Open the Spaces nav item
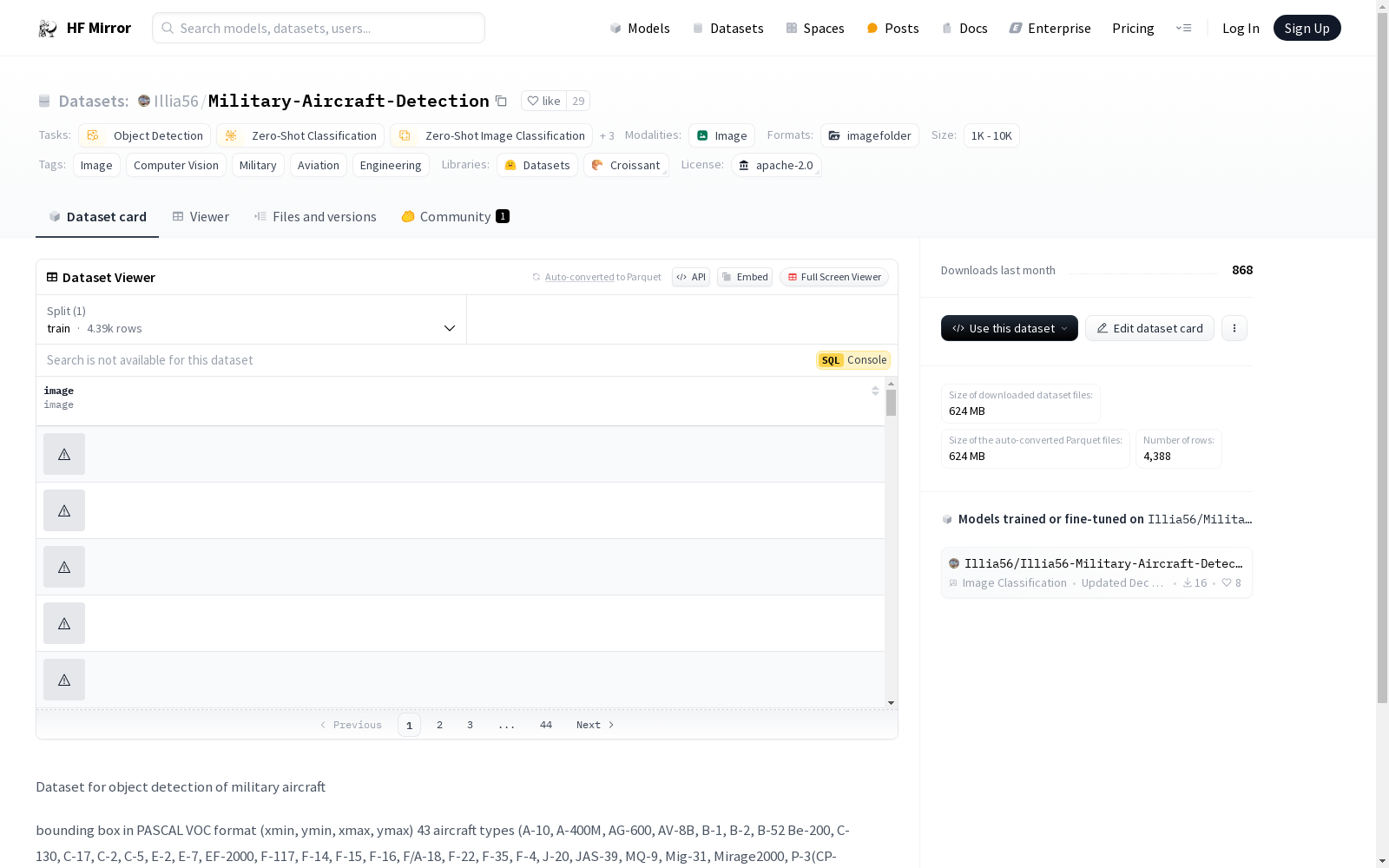 pyautogui.click(x=815, y=28)
